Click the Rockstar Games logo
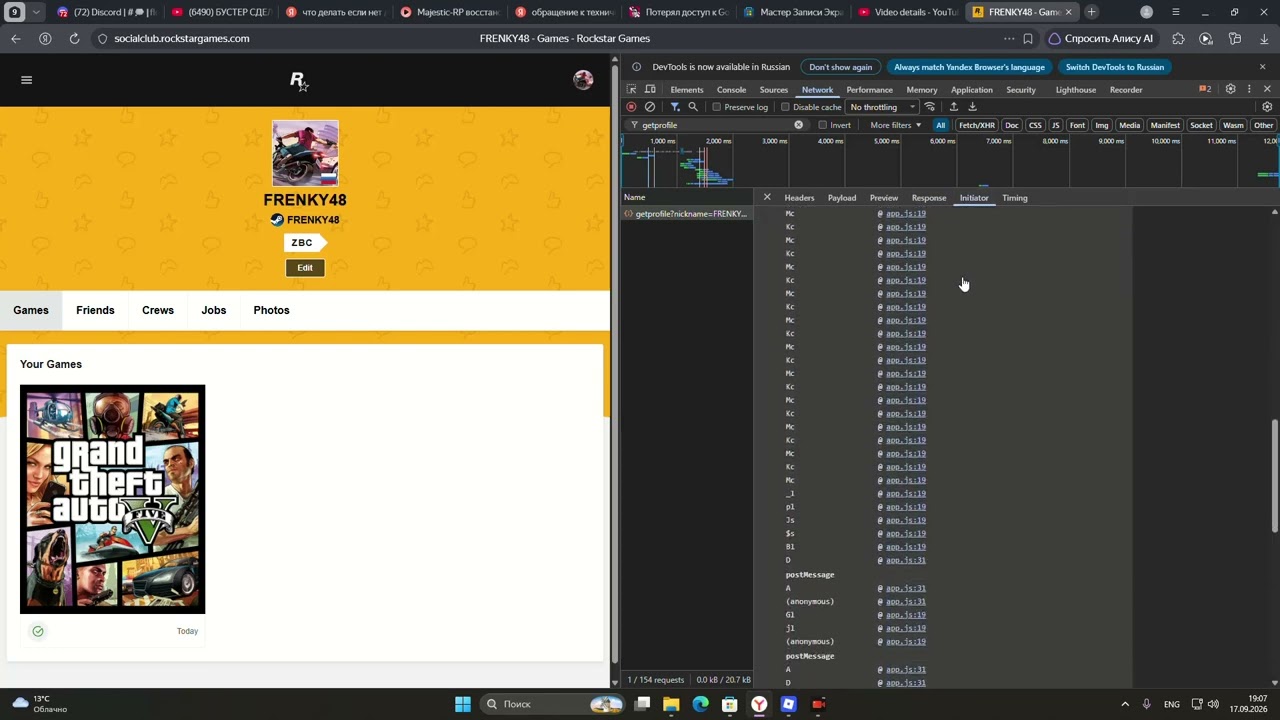This screenshot has height=720, width=1280. 298,81
